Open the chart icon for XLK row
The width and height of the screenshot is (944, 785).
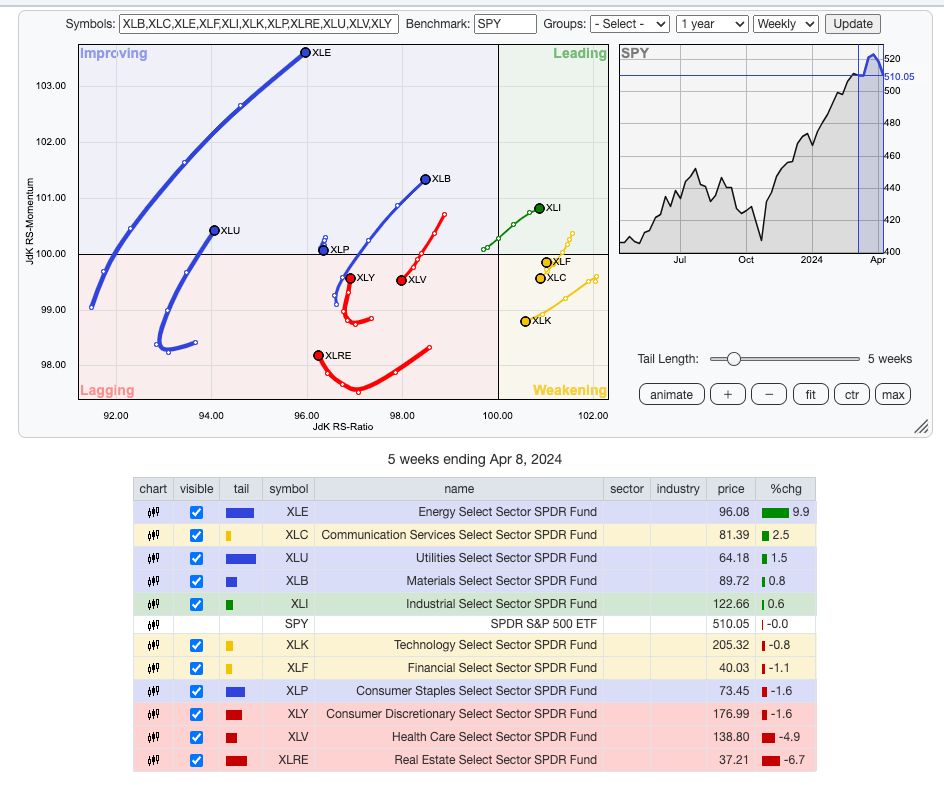(154, 645)
